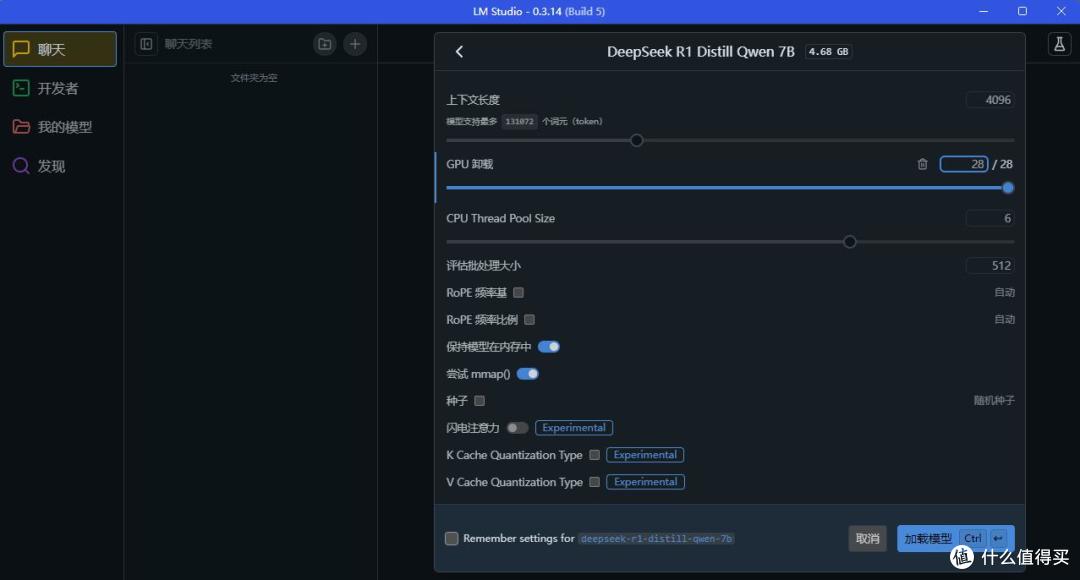Click the CPU Thread Pool Size slider handle

point(850,242)
